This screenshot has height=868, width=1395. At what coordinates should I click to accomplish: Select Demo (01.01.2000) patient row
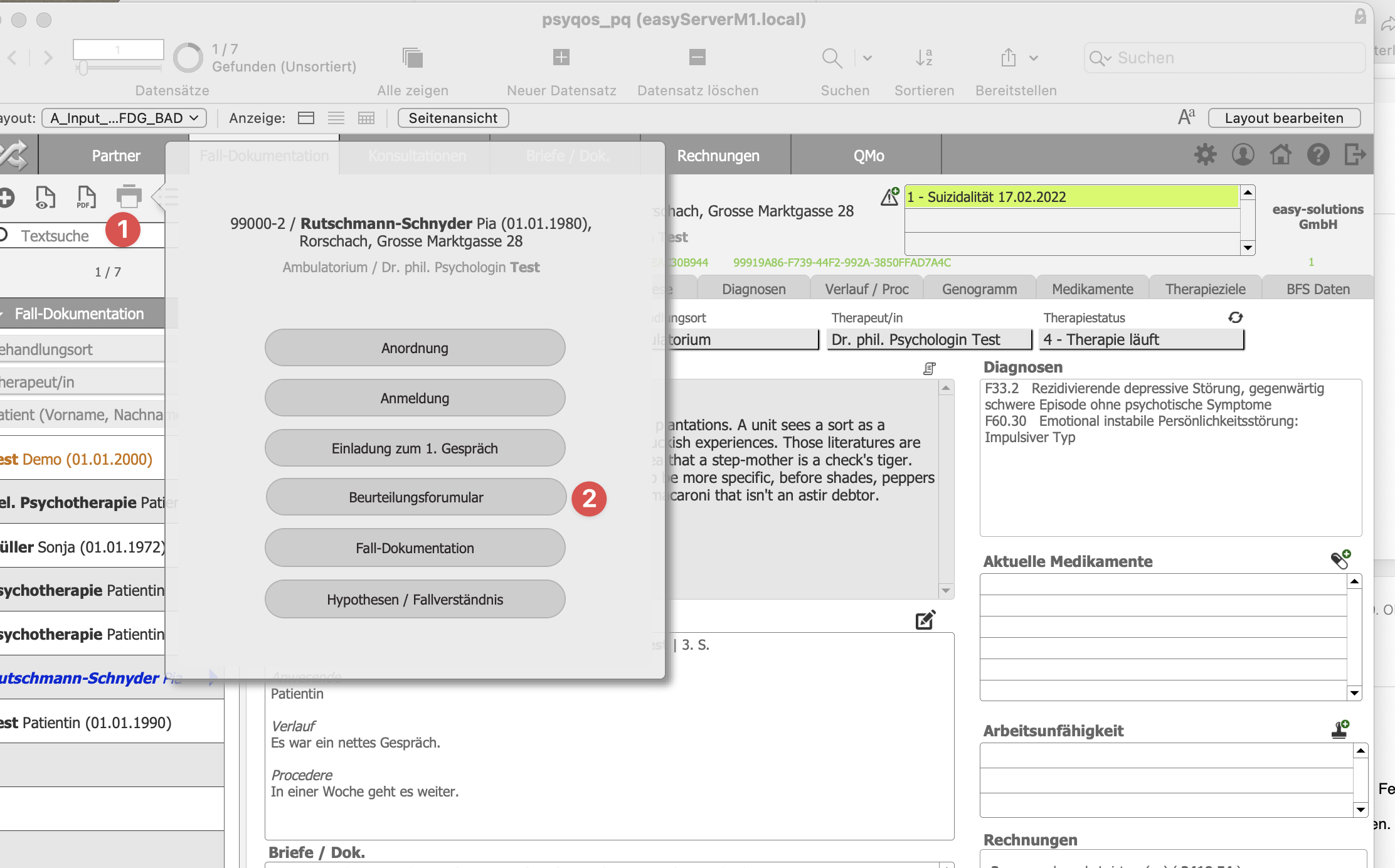pos(82,459)
